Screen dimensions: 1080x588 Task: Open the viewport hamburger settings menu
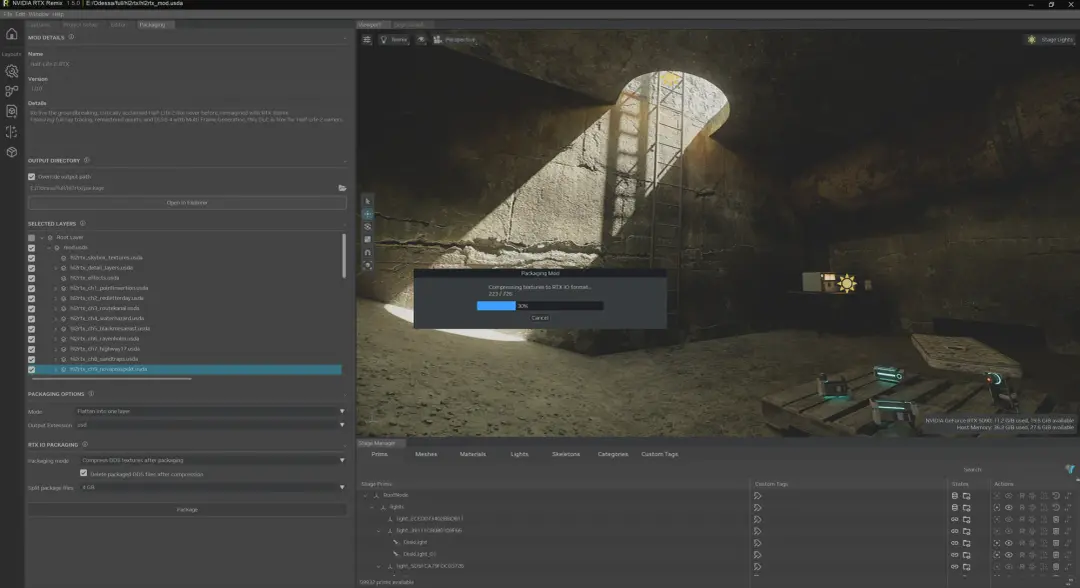pyautogui.click(x=366, y=40)
